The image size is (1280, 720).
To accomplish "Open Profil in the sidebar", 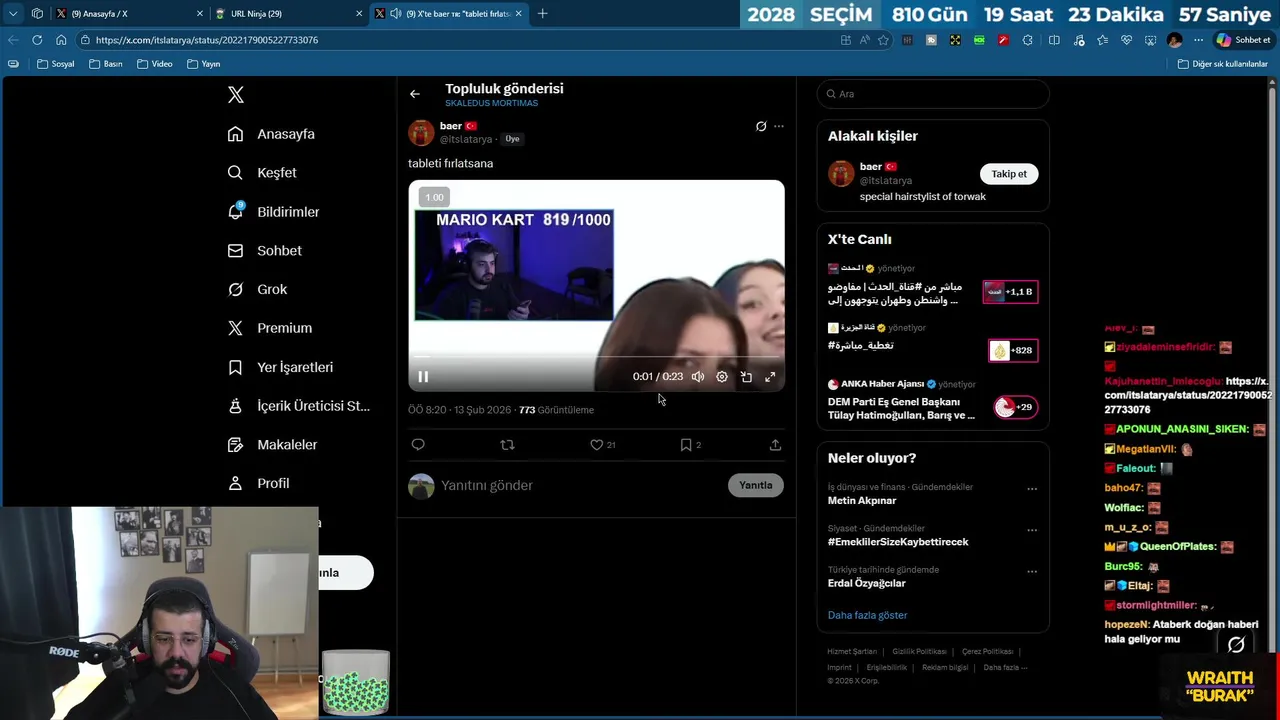I will (x=258, y=483).
